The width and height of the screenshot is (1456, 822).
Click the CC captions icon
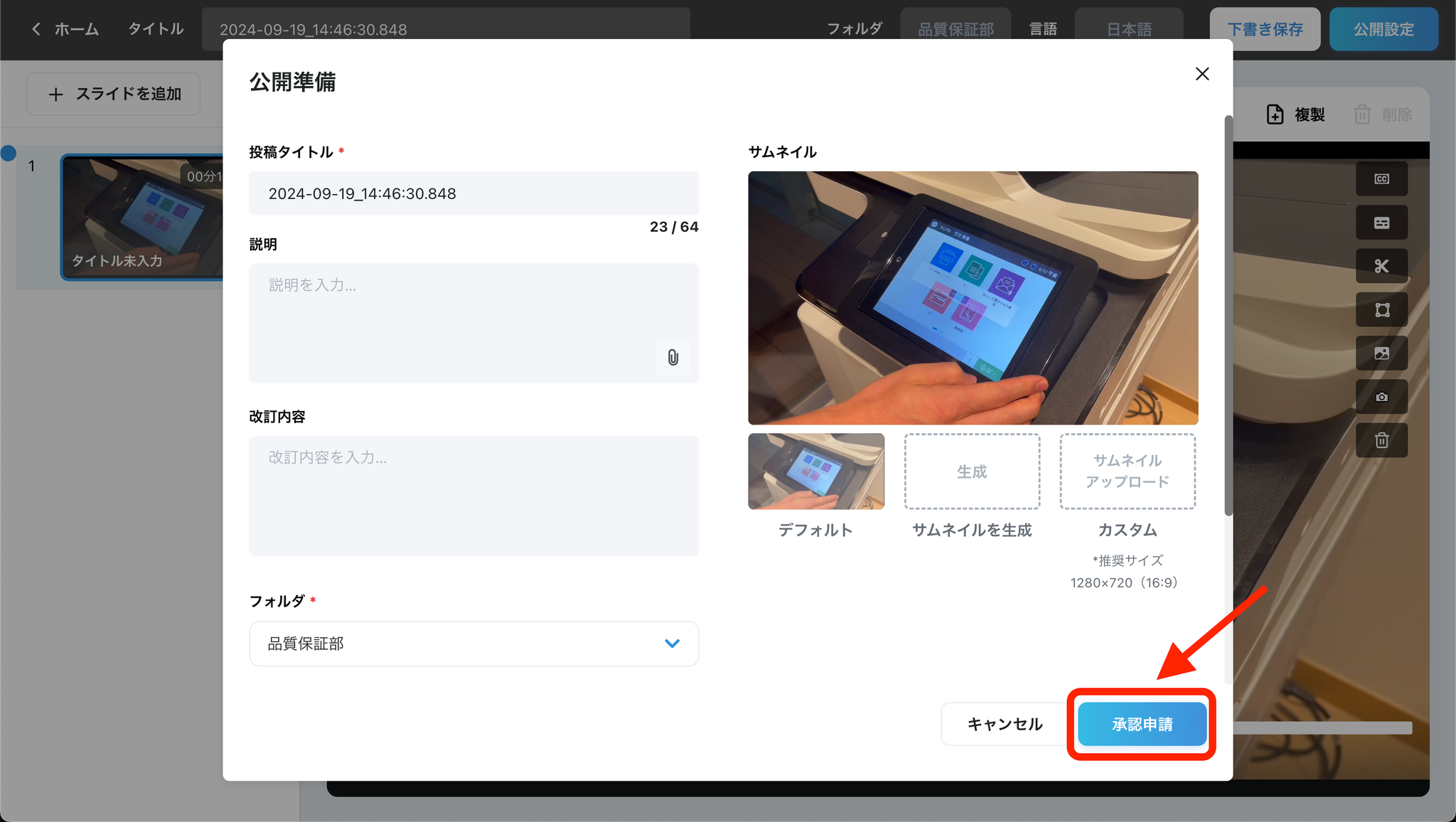1381,179
